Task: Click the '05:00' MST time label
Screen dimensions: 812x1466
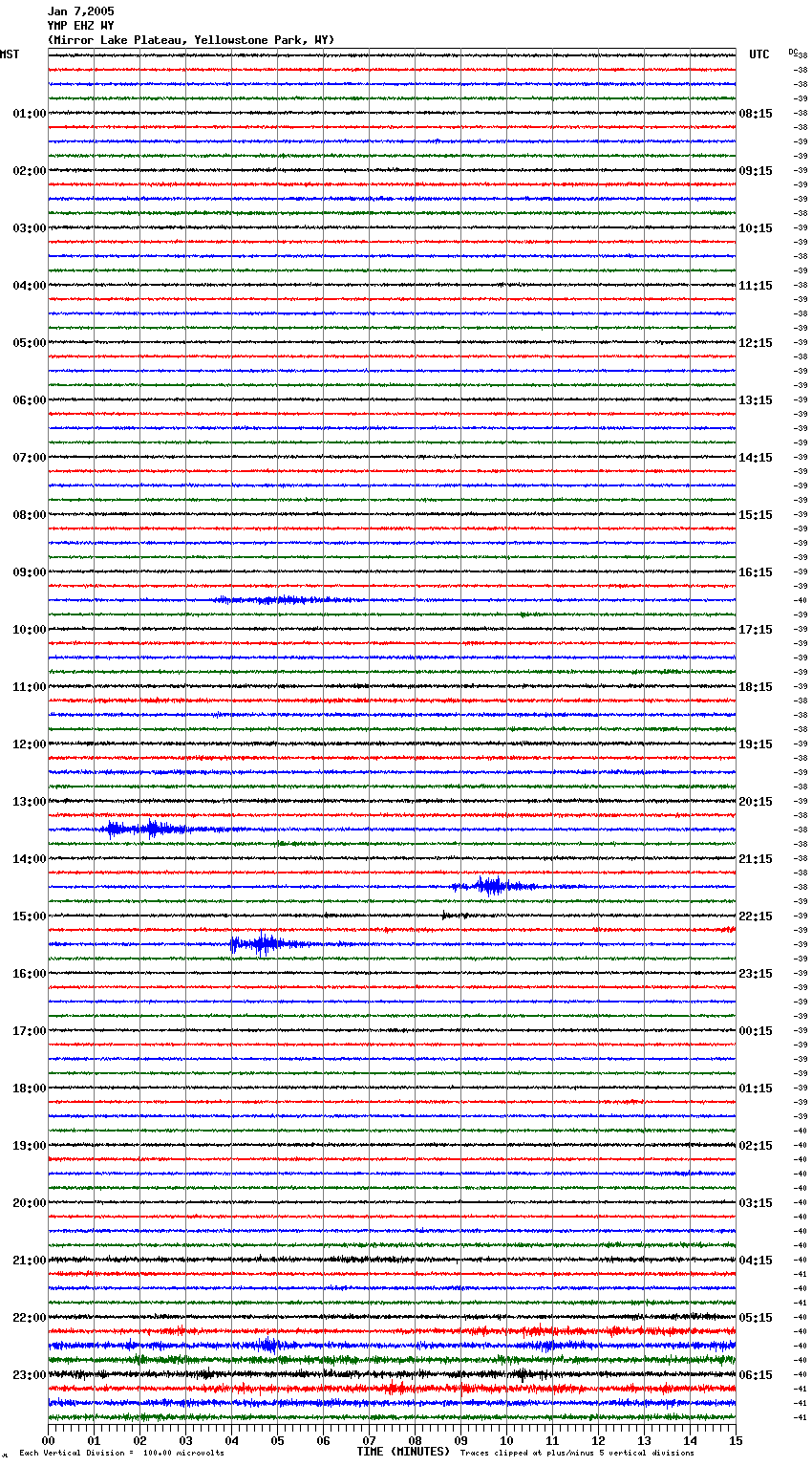Action: click(x=30, y=343)
